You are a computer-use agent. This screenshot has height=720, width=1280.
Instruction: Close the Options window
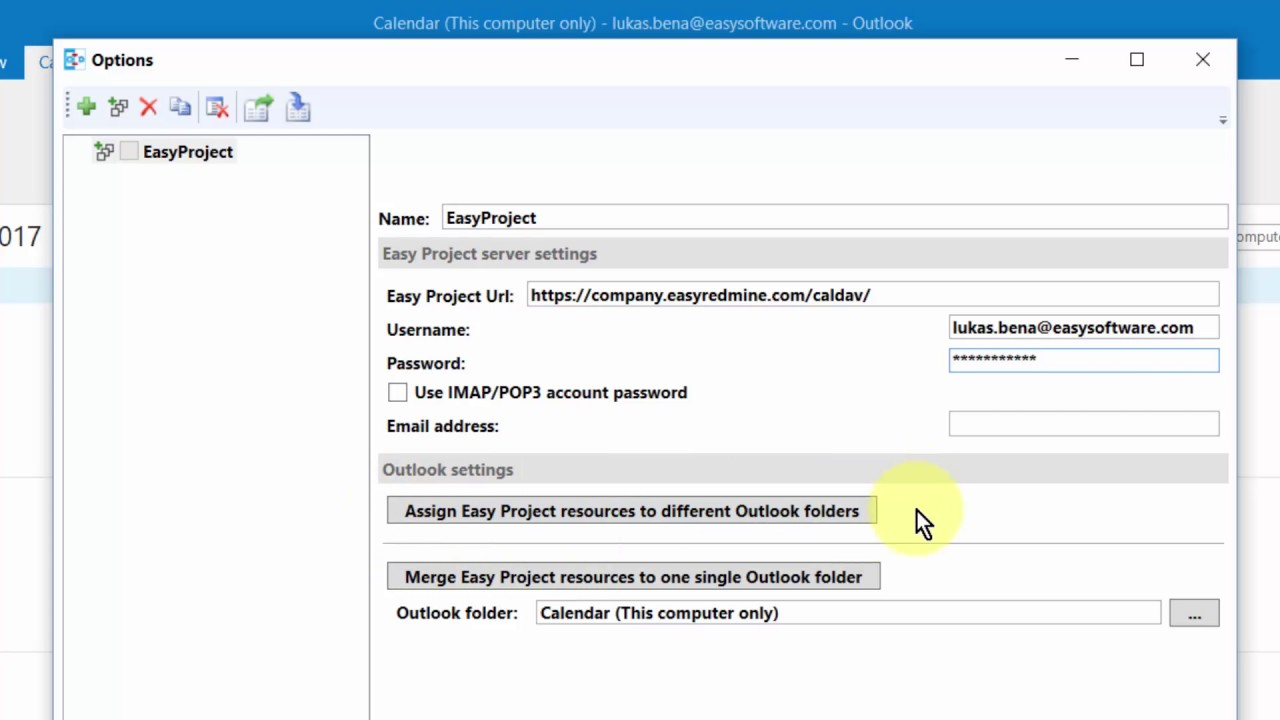click(x=1203, y=60)
